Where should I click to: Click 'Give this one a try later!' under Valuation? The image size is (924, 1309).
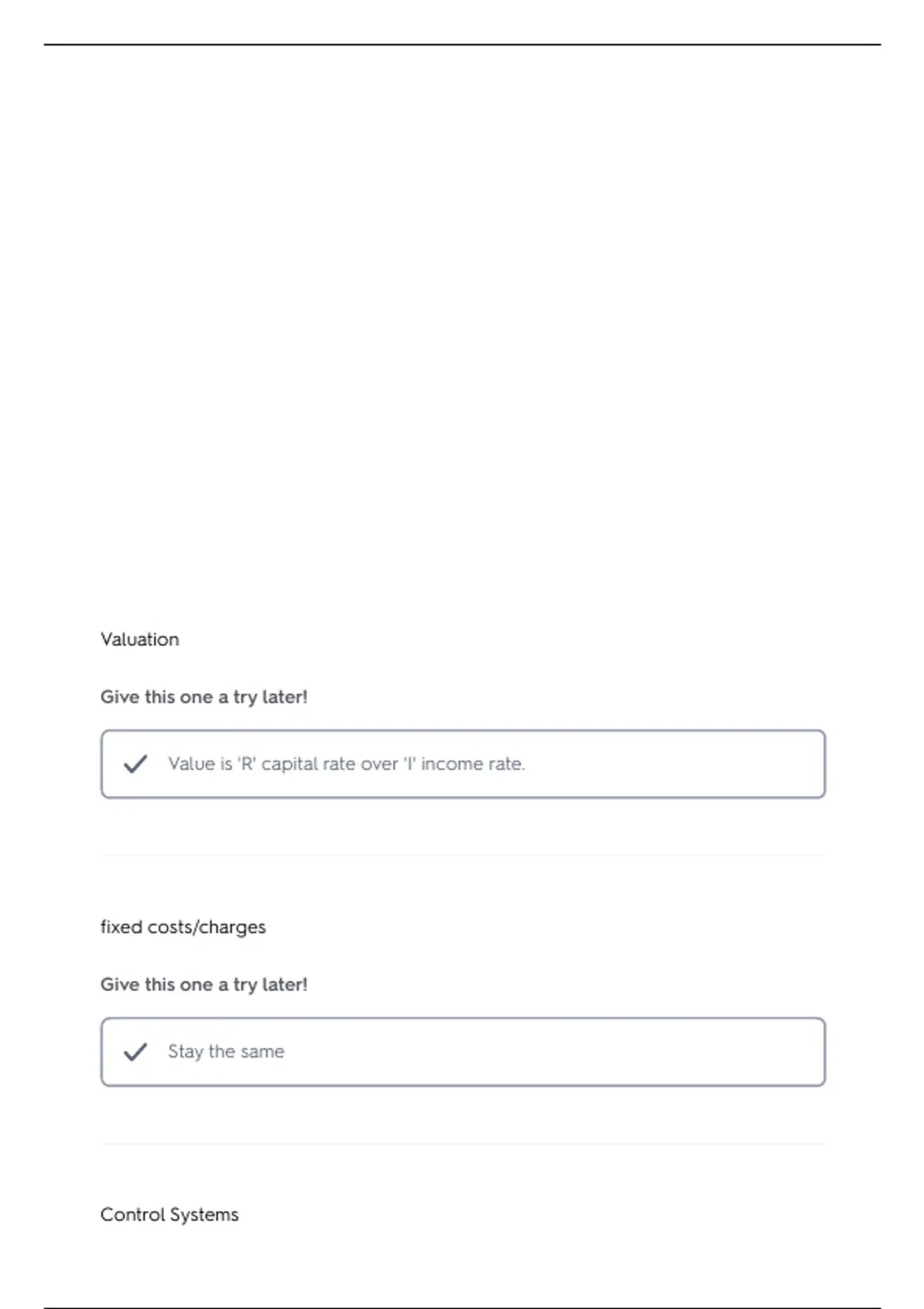[204, 697]
